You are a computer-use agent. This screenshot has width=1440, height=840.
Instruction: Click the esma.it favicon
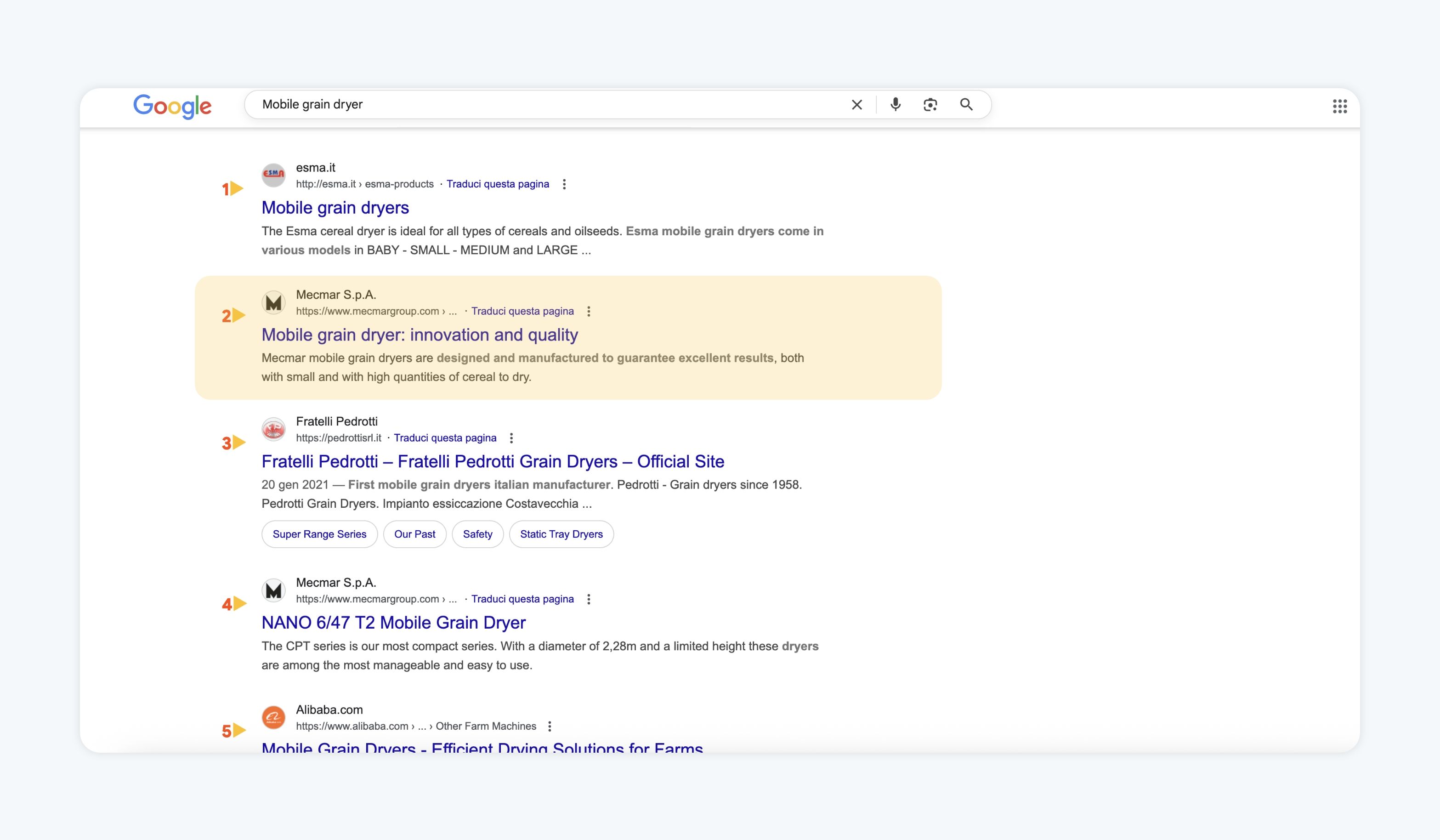tap(274, 175)
